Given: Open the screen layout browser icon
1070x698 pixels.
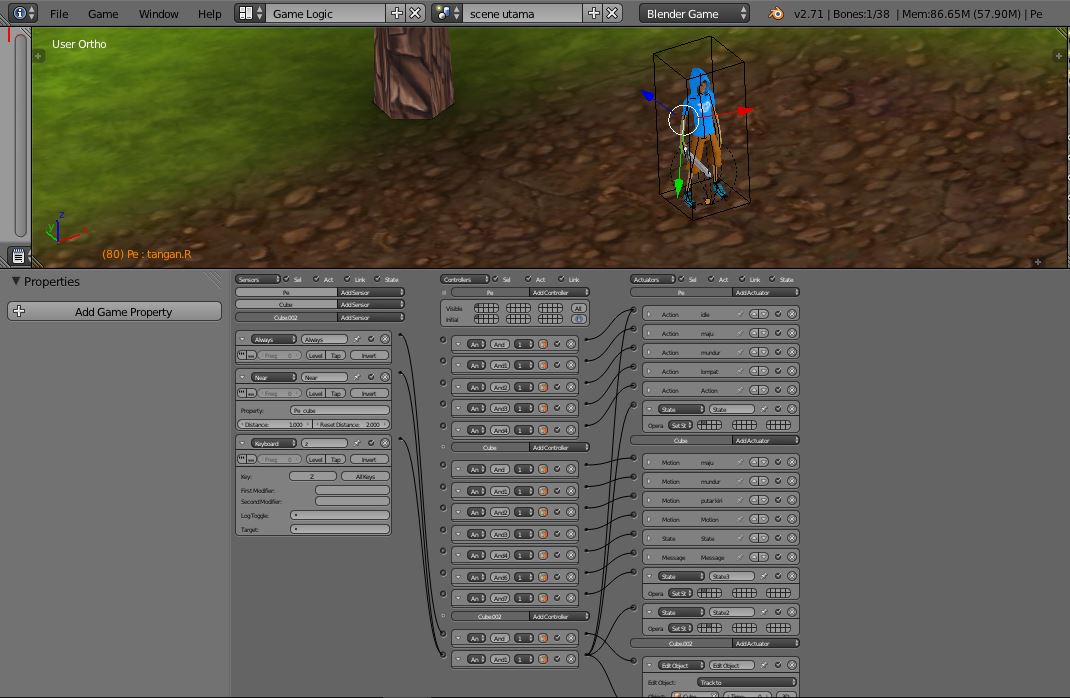Looking at the screenshot, I should pos(250,13).
